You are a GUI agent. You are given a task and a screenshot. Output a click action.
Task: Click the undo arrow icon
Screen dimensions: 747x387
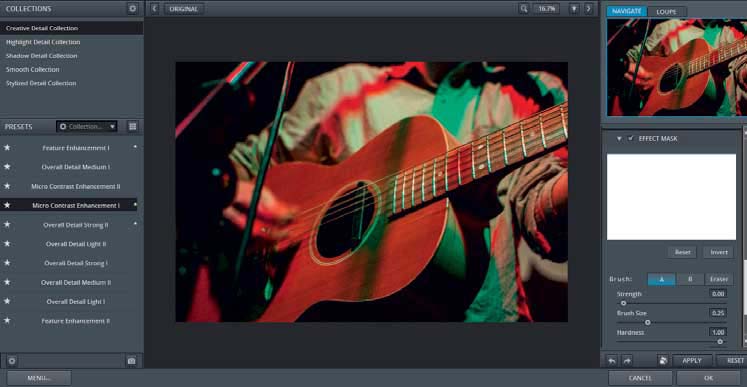pos(612,361)
